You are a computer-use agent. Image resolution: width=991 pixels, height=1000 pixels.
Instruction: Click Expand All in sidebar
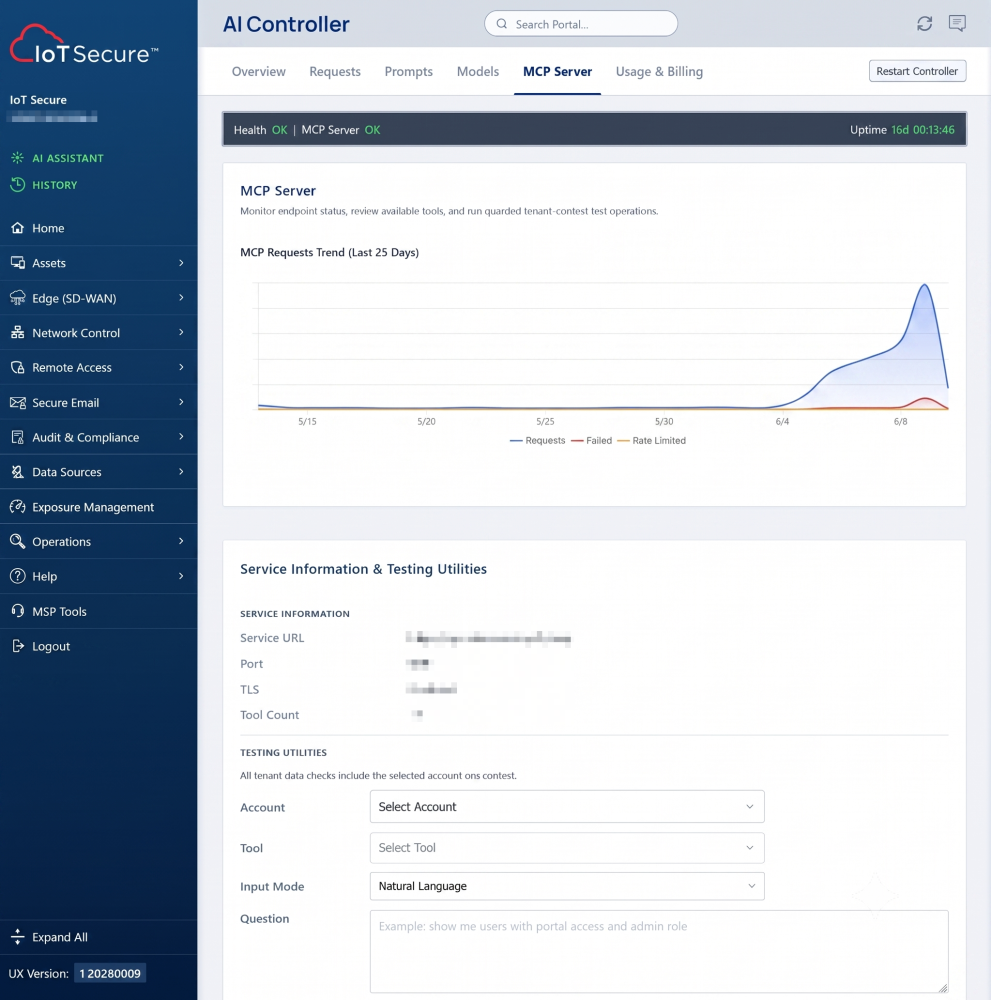[x=99, y=937]
